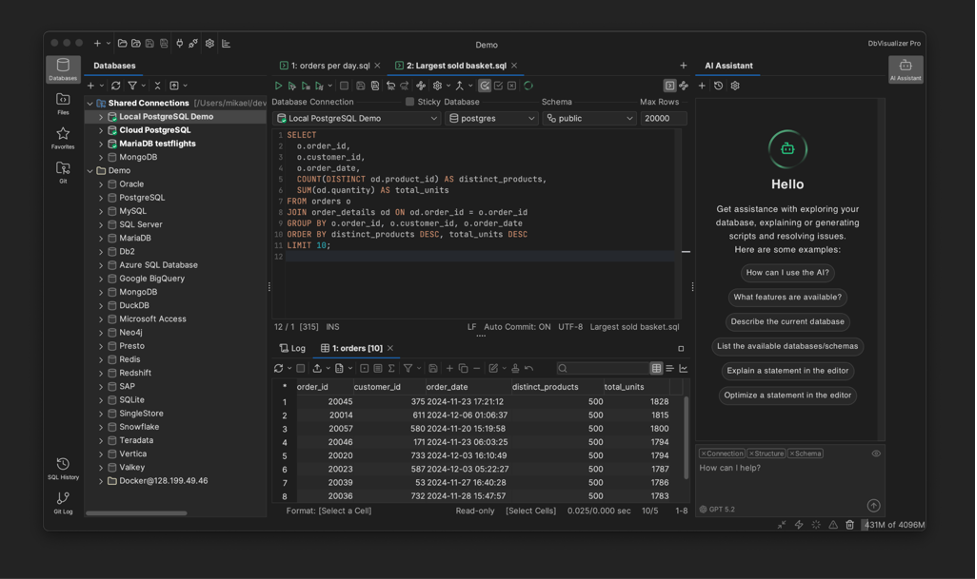Select the export icon above the result grid
Screen dimensions: 977x579
317,368
